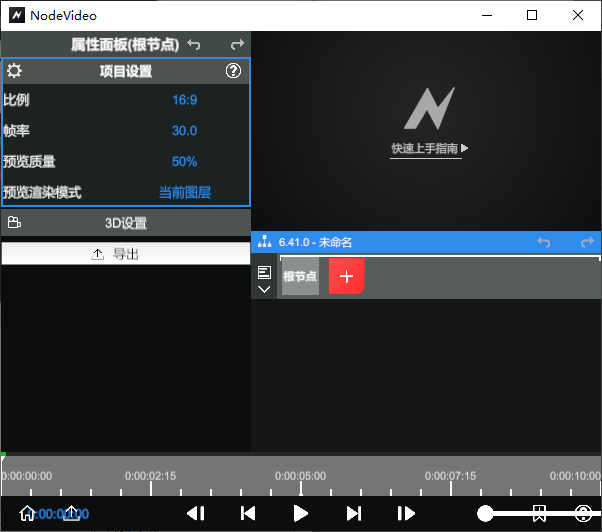Click the NodeVideo logo in the preview
The width and height of the screenshot is (602, 532).
tap(429, 108)
